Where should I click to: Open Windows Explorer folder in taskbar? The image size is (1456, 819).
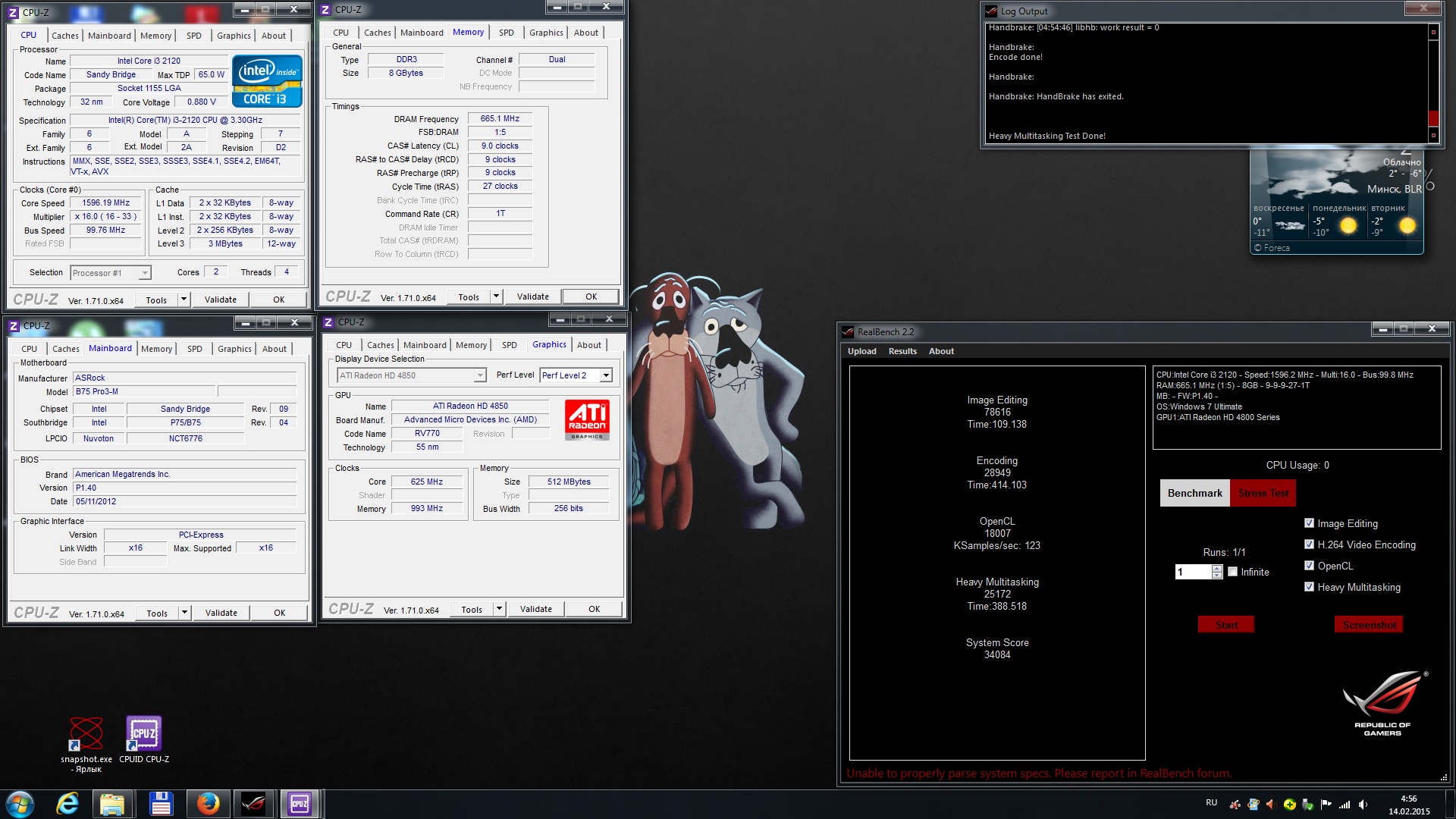112,804
